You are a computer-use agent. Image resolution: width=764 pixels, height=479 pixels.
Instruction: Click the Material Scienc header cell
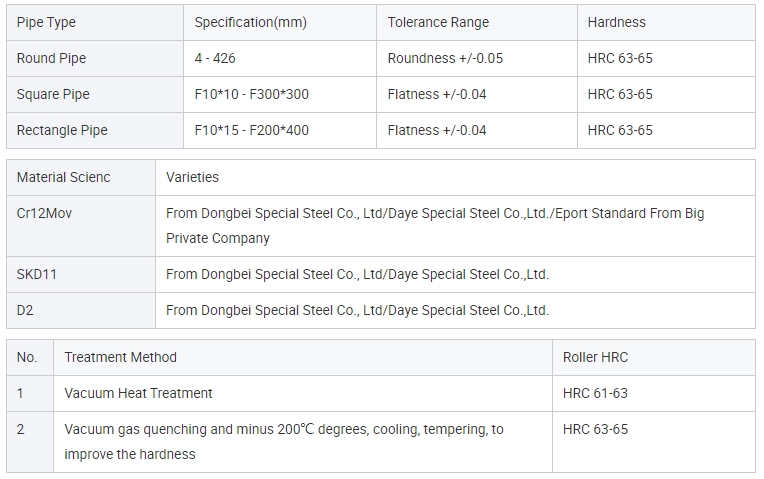click(81, 177)
